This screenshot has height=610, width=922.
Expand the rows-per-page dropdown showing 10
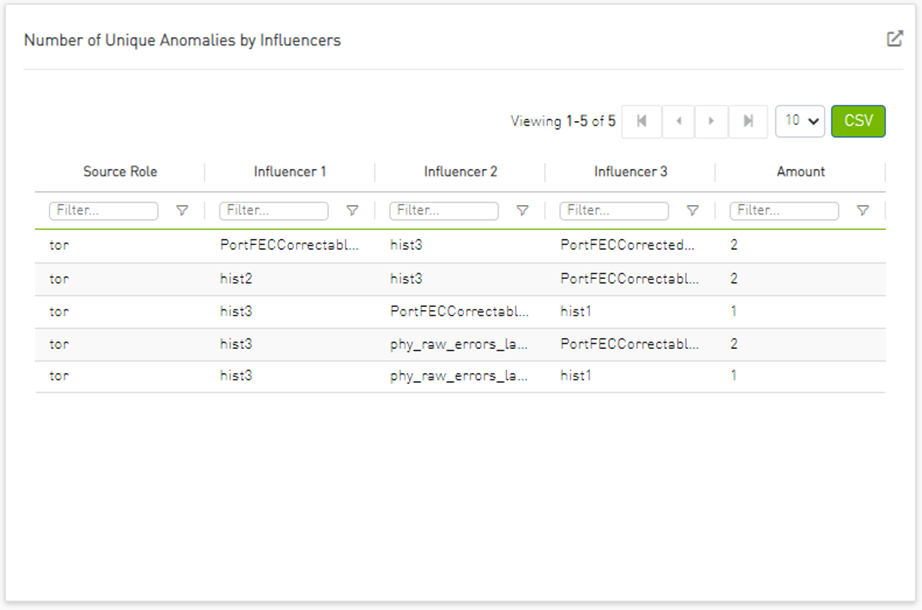coord(802,121)
